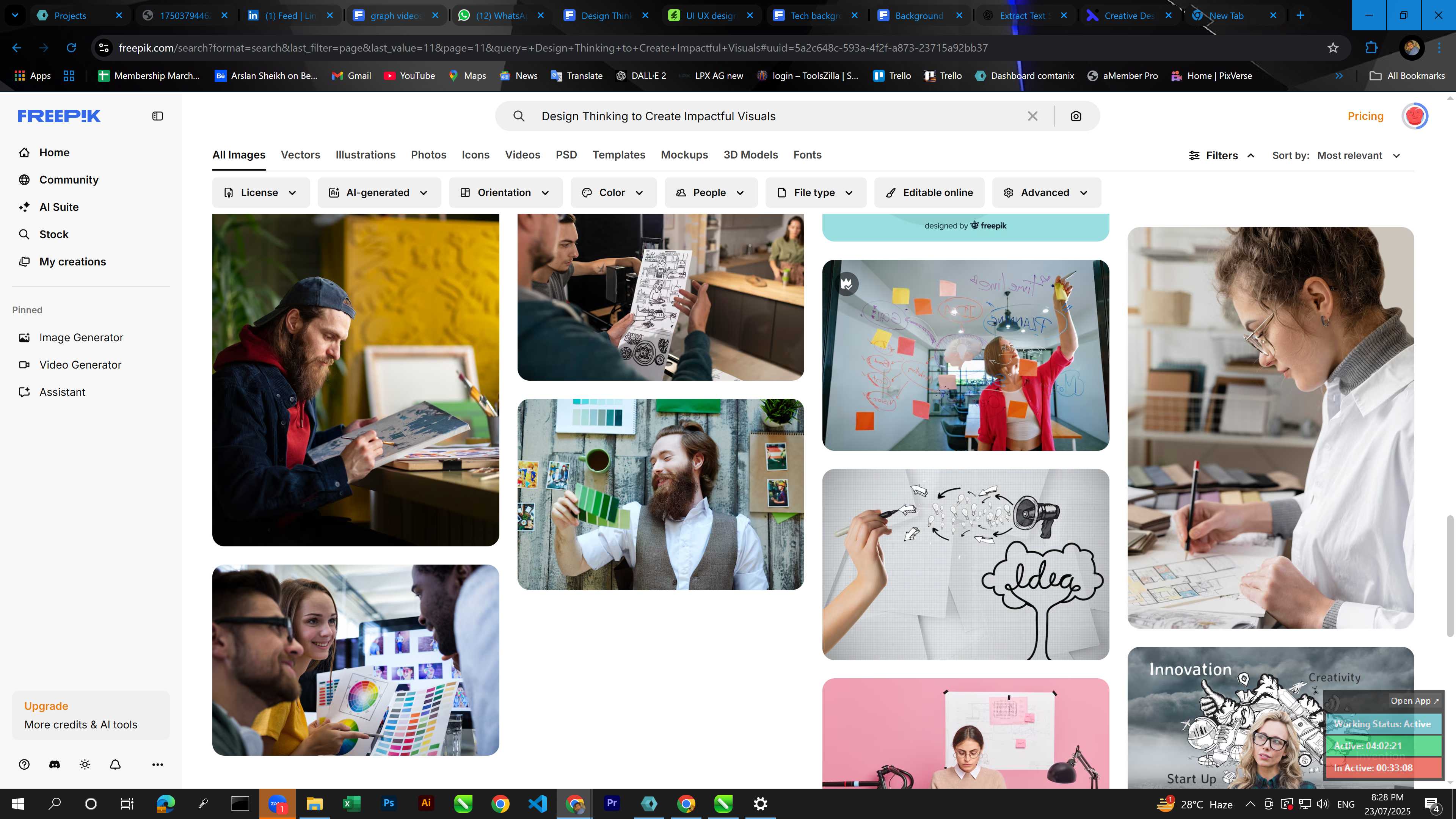Open the help question mark icon
This screenshot has height=819, width=1456.
tap(24, 765)
